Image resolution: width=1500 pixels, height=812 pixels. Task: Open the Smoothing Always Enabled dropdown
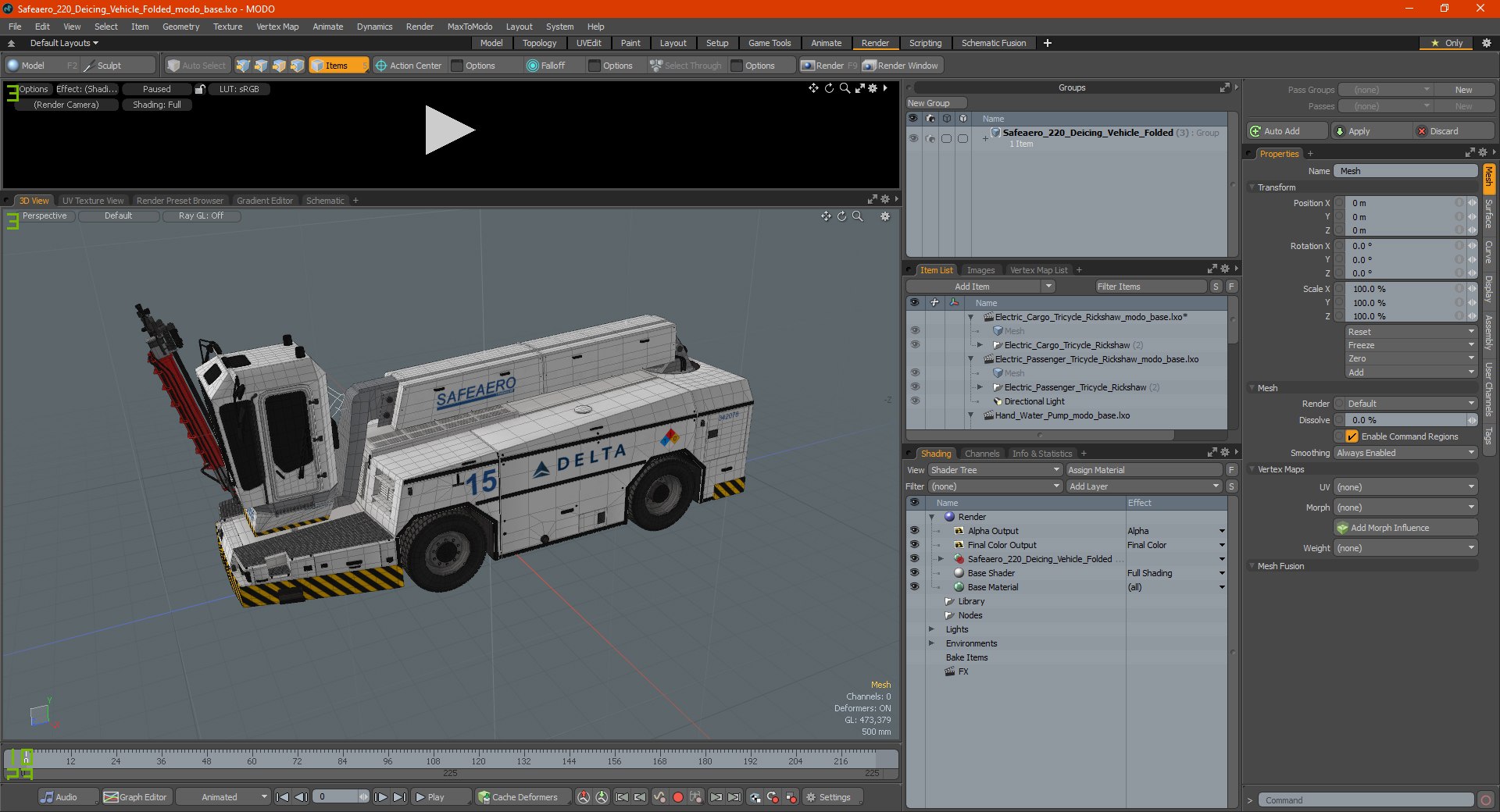1405,453
